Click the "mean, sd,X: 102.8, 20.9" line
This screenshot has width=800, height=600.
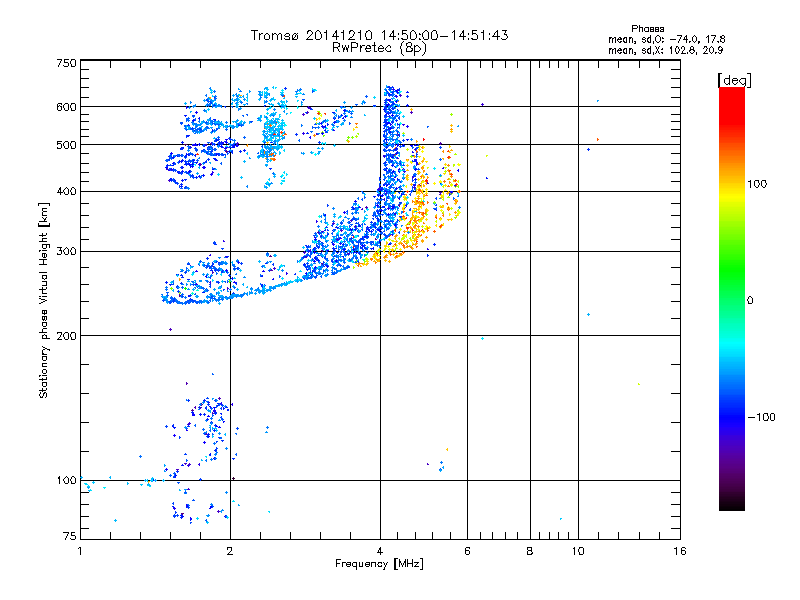665,50
